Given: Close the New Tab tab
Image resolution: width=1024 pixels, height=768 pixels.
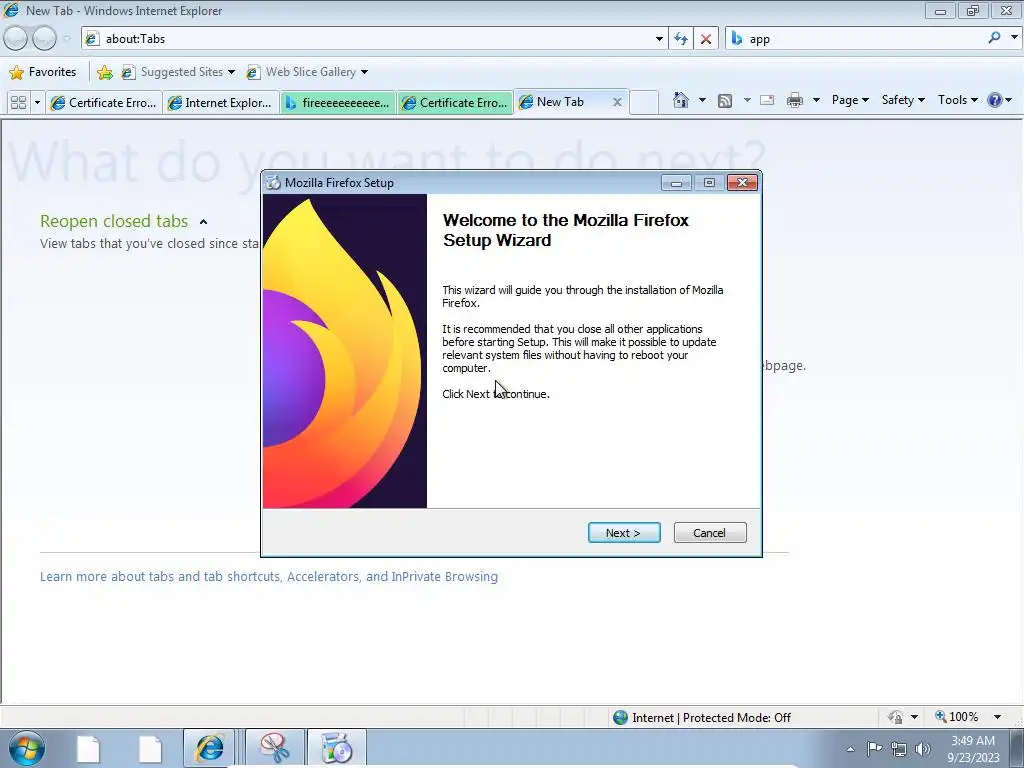Looking at the screenshot, I should [616, 102].
